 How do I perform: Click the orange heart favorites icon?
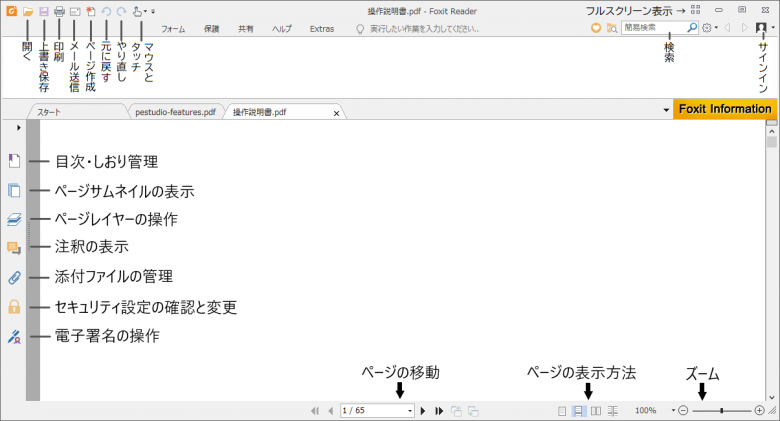[x=596, y=28]
